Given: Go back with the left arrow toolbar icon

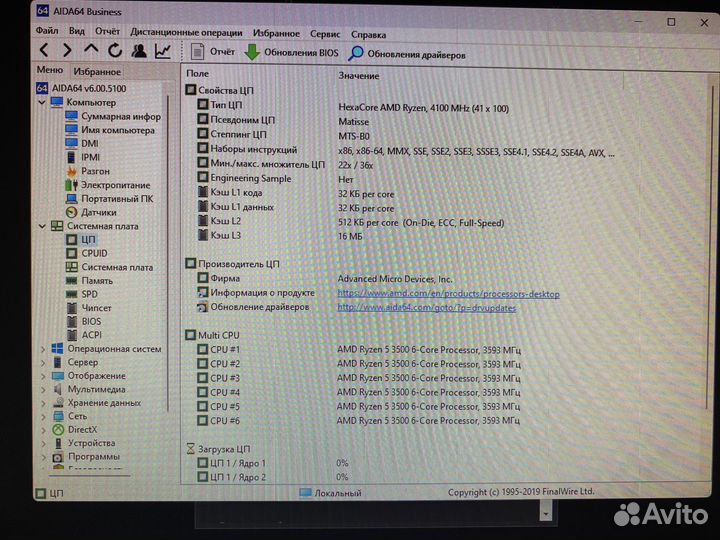Looking at the screenshot, I should [x=44, y=50].
